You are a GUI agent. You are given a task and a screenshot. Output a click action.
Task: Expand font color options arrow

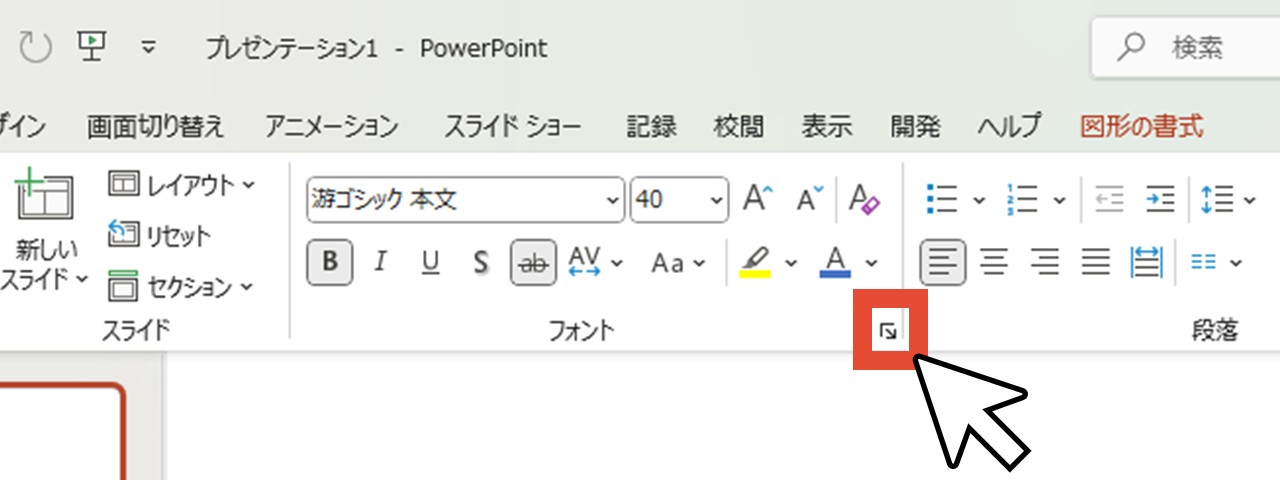coord(871,263)
